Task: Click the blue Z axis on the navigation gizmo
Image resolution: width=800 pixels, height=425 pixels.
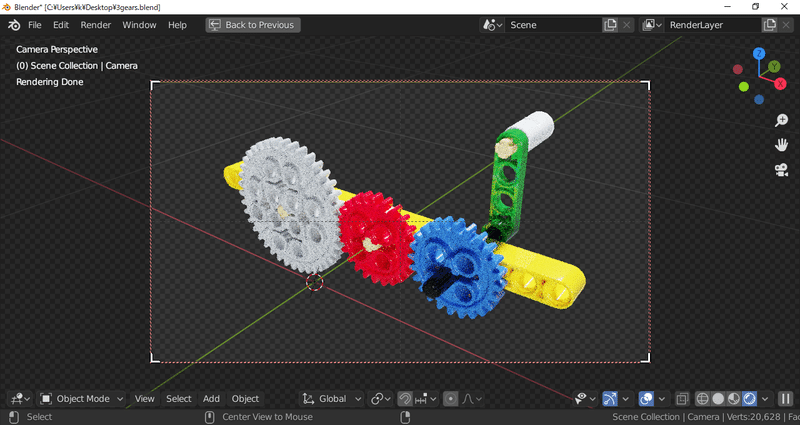Action: (759, 54)
